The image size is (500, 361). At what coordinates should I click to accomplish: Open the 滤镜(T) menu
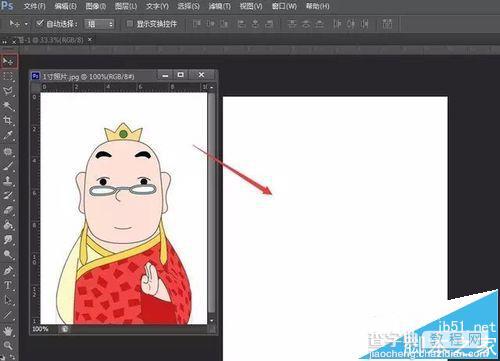(x=219, y=6)
